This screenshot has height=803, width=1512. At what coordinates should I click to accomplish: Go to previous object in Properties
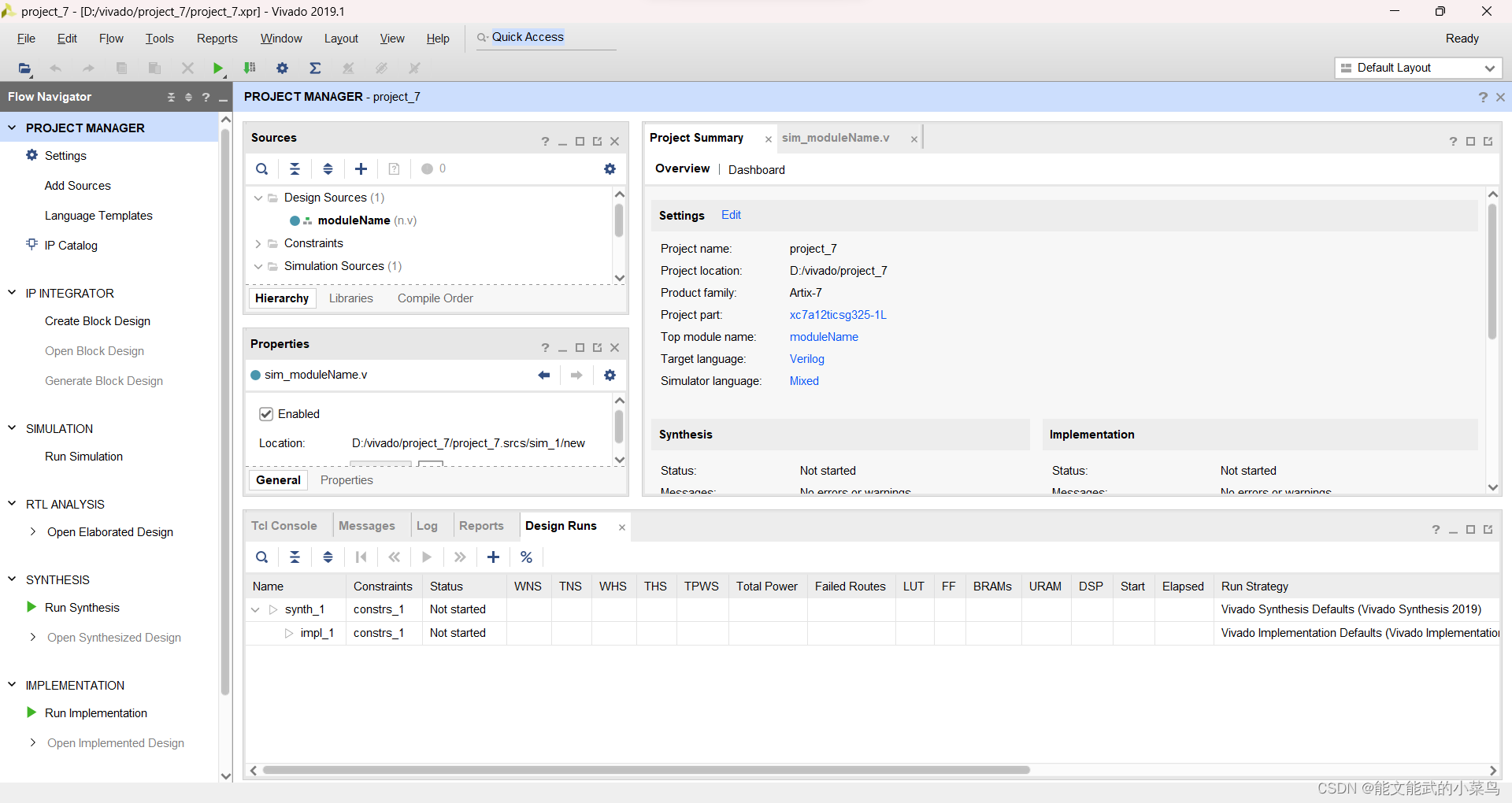[x=543, y=375]
